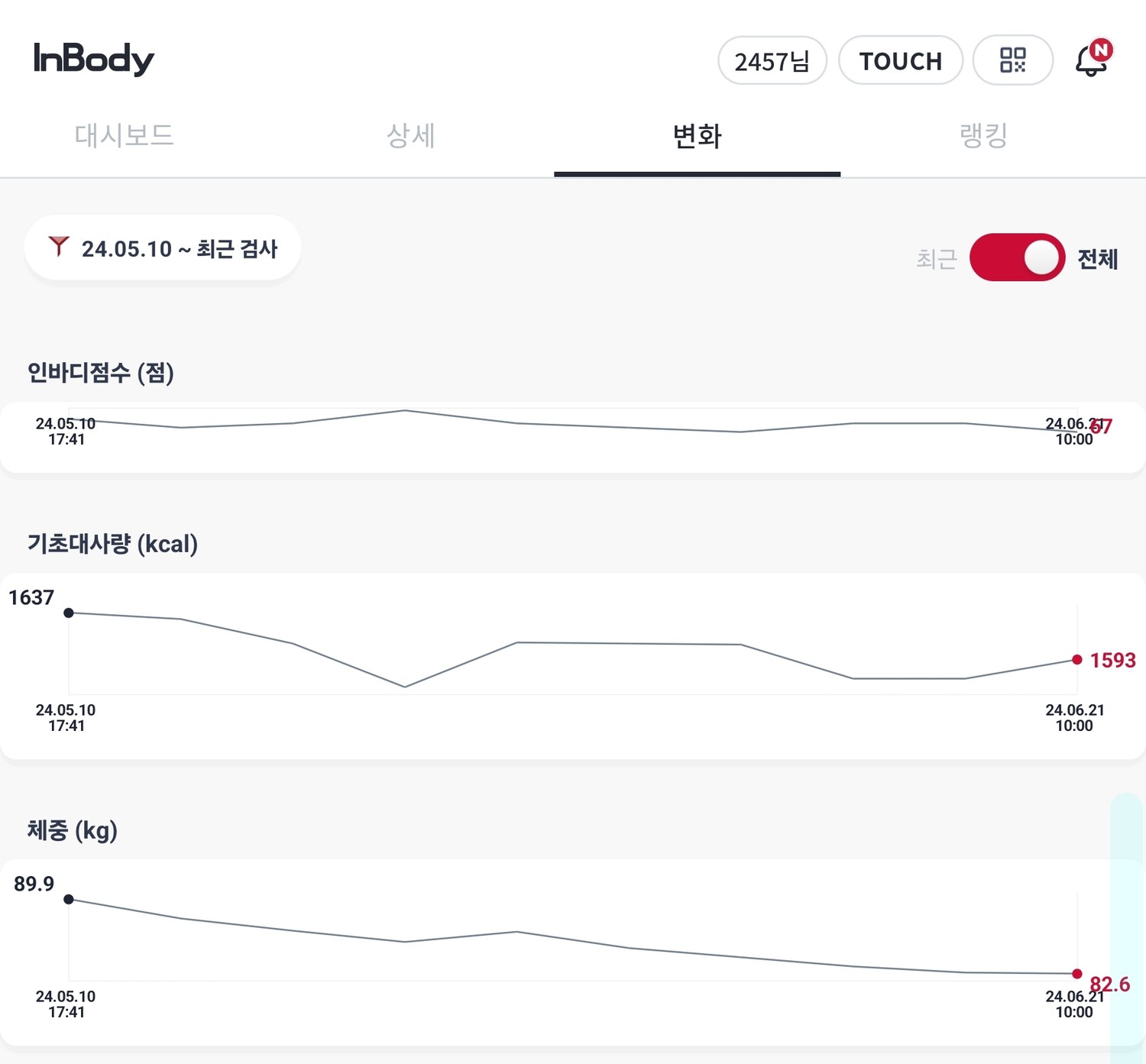Tap the InBody logo
Viewport: 1146px width, 1064px height.
94,59
